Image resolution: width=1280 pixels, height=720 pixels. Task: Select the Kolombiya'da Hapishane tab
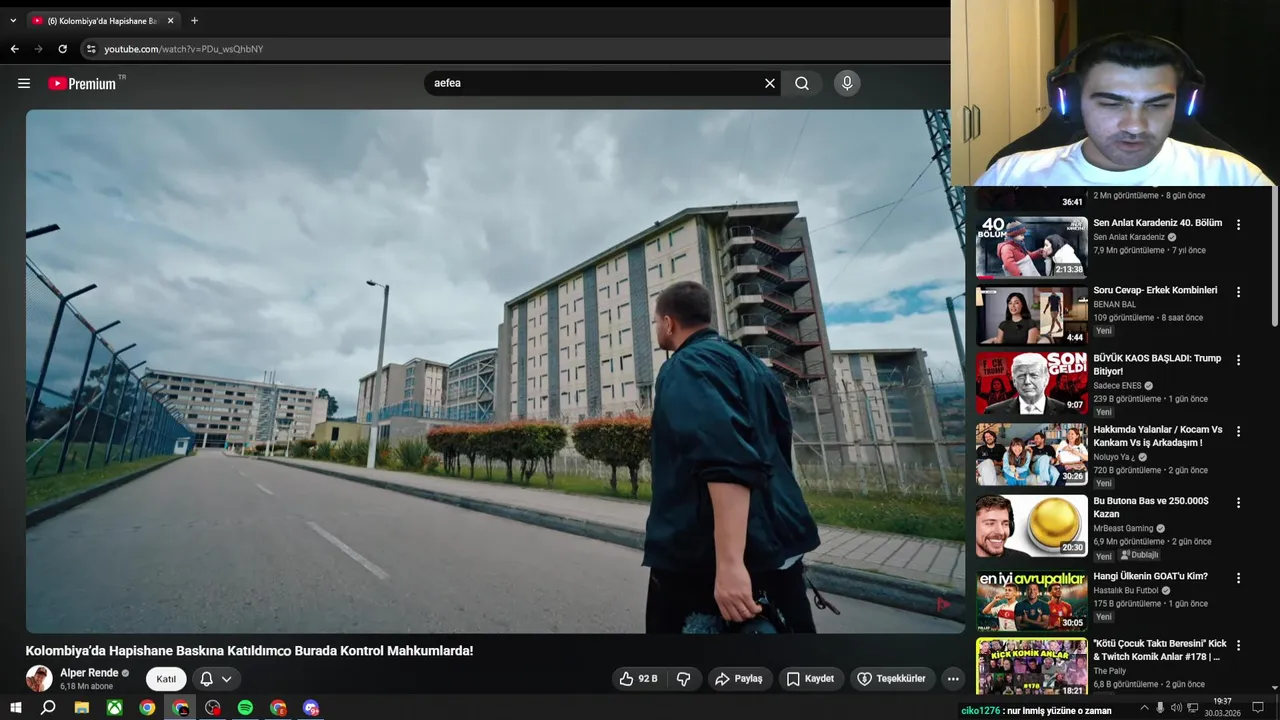point(103,20)
